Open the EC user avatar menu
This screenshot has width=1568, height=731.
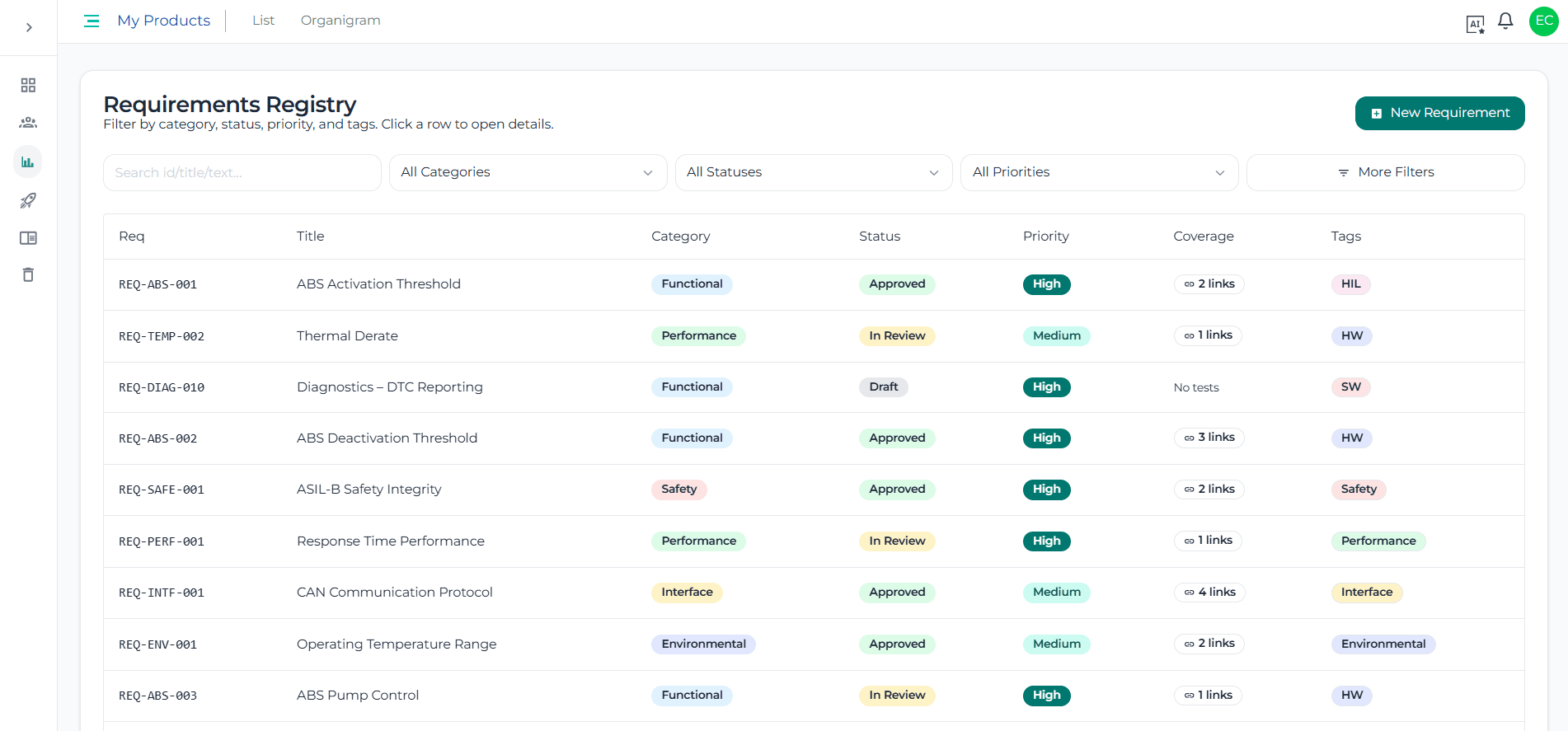tap(1543, 21)
